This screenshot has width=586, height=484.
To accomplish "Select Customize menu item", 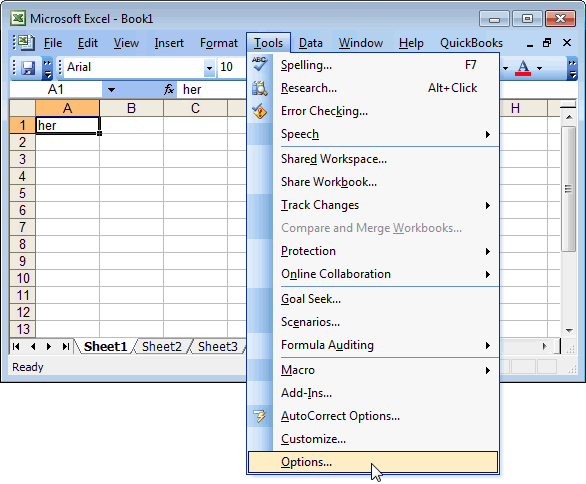I will (x=373, y=439).
